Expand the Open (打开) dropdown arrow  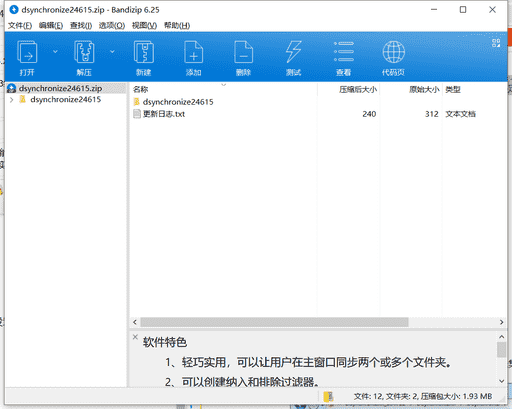coord(55,52)
